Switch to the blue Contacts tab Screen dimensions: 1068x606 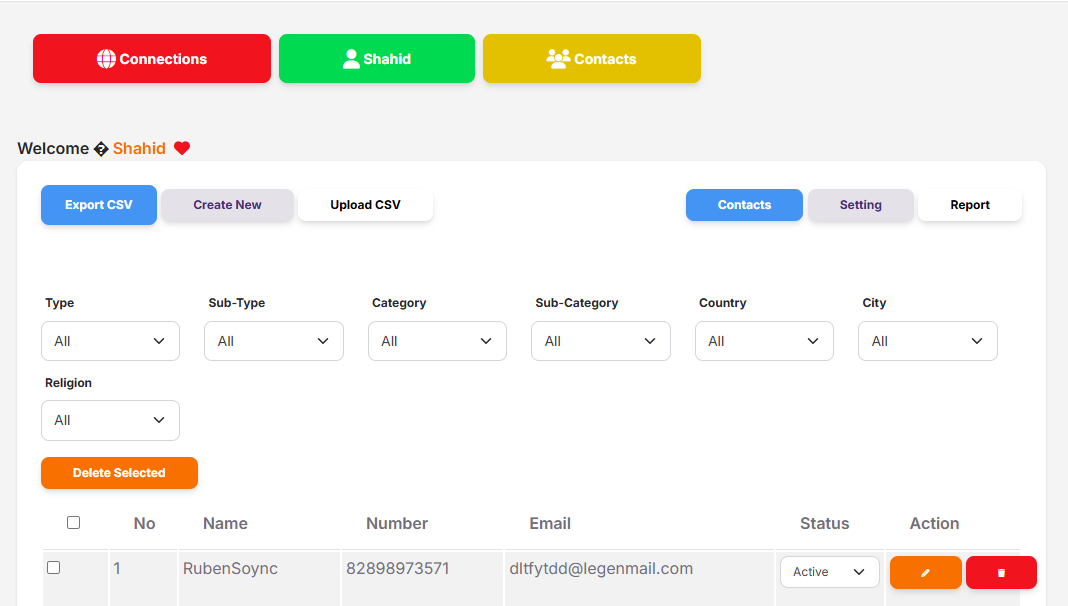[x=744, y=205]
